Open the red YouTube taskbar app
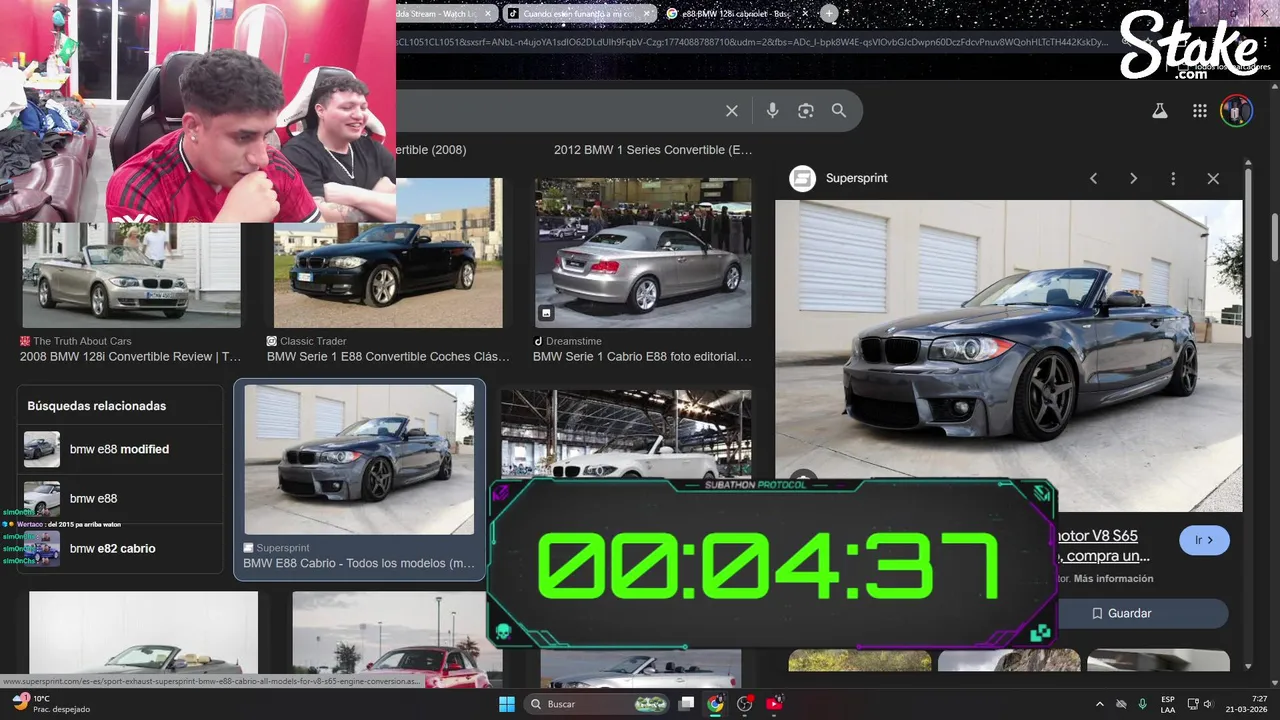This screenshot has height=720, width=1280. [774, 704]
